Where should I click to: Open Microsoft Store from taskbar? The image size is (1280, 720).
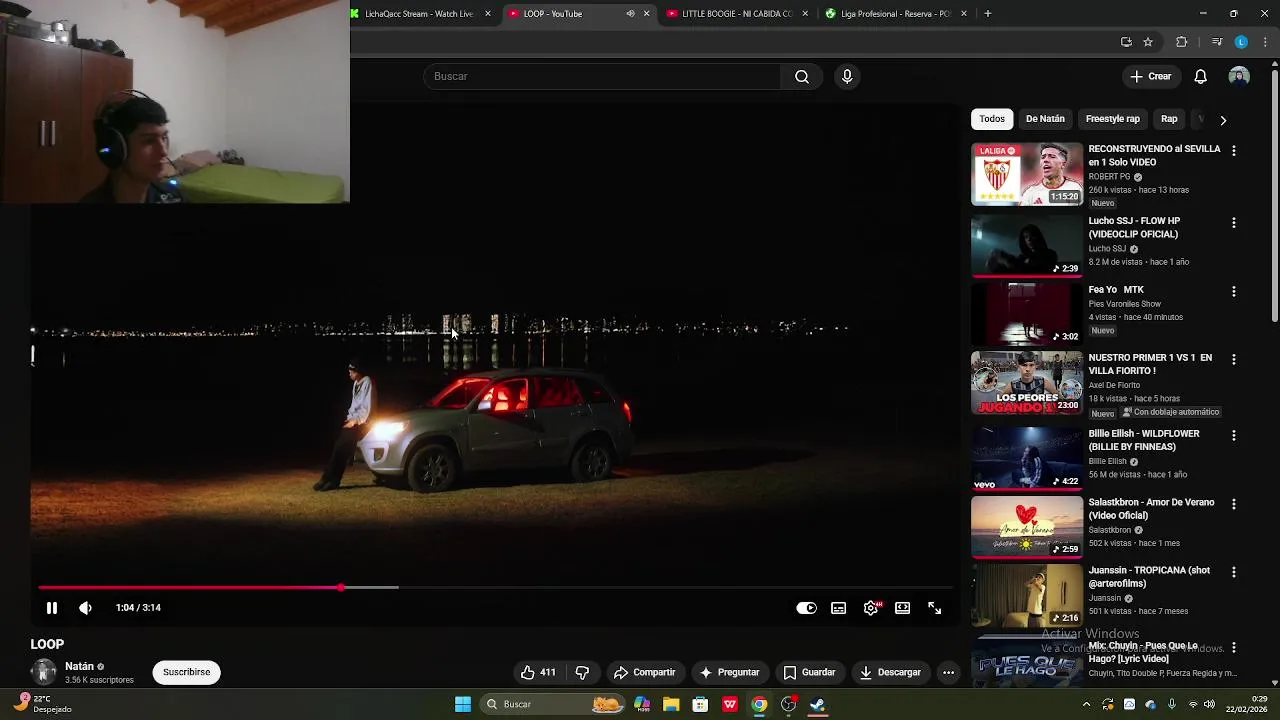pyautogui.click(x=700, y=704)
